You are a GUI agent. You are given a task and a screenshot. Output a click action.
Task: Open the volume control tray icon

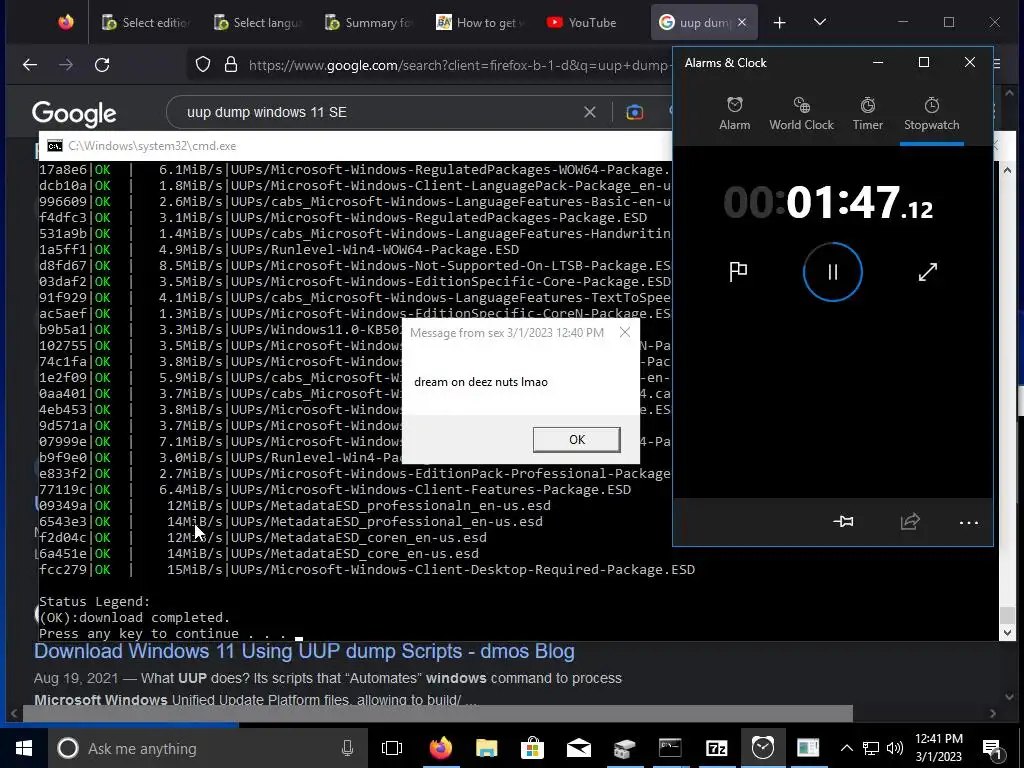(895, 748)
